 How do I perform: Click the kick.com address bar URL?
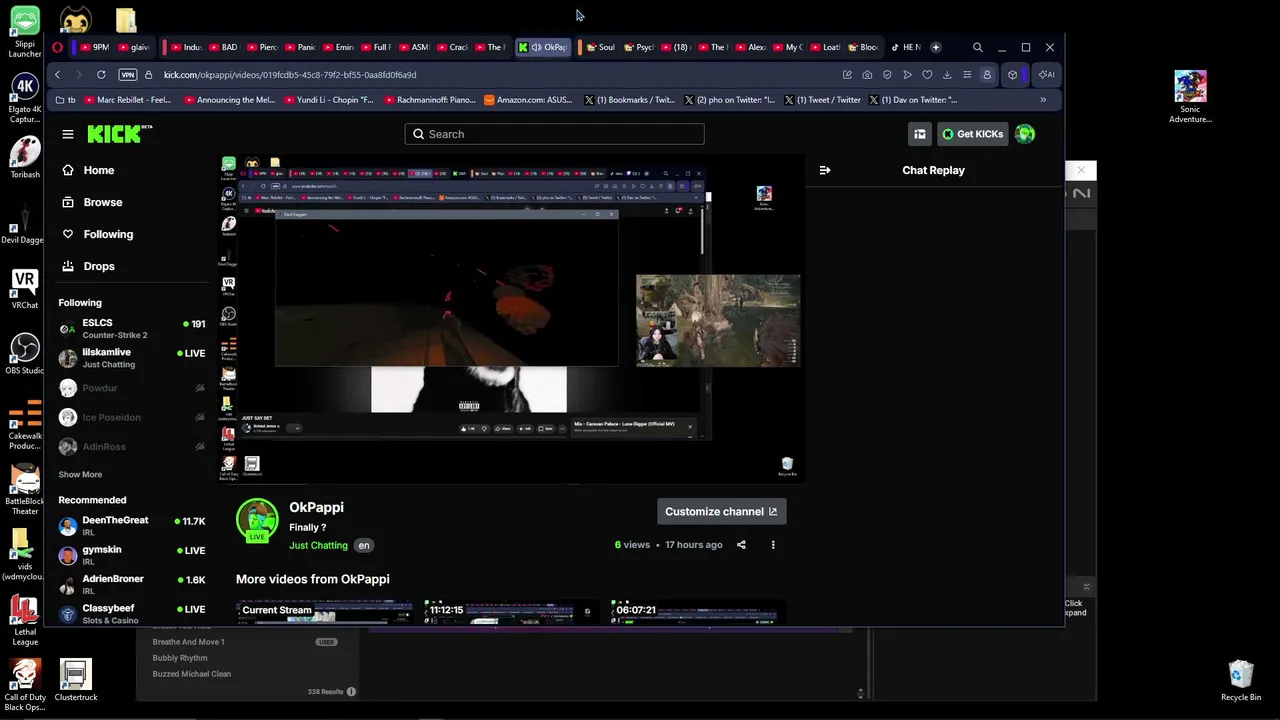coord(290,74)
